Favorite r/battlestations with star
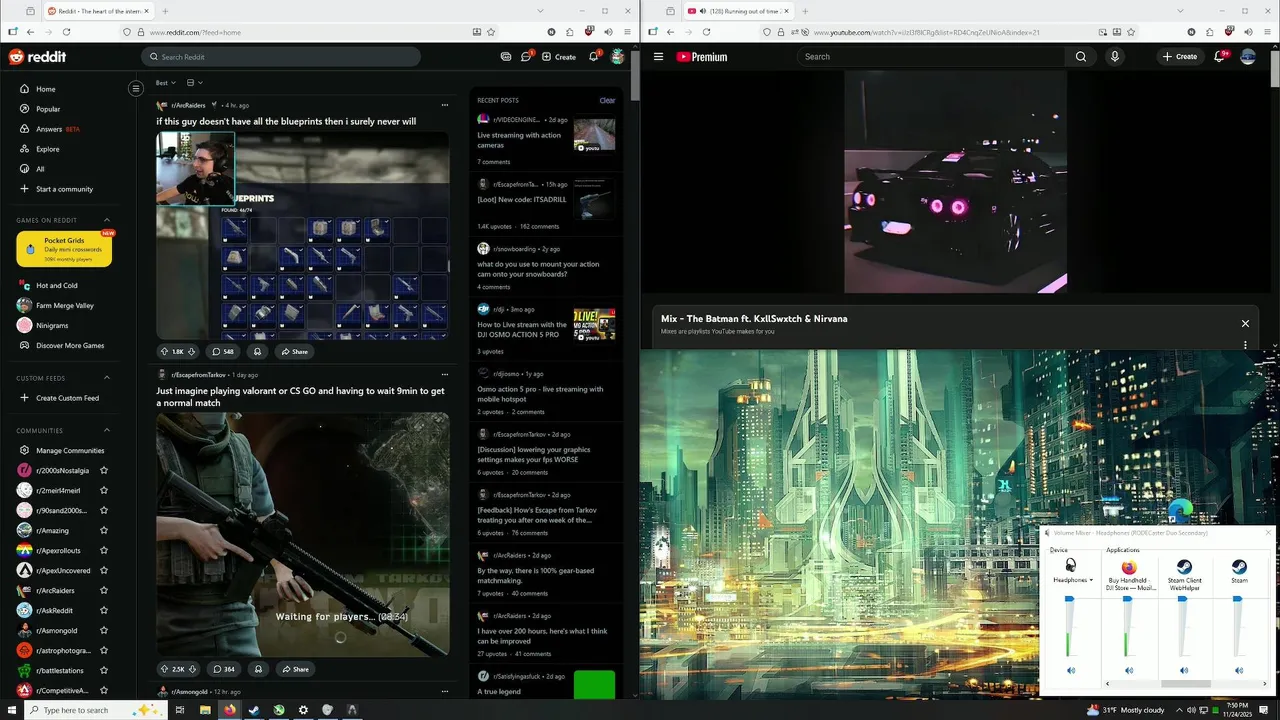The height and width of the screenshot is (720, 1280). [x=104, y=670]
